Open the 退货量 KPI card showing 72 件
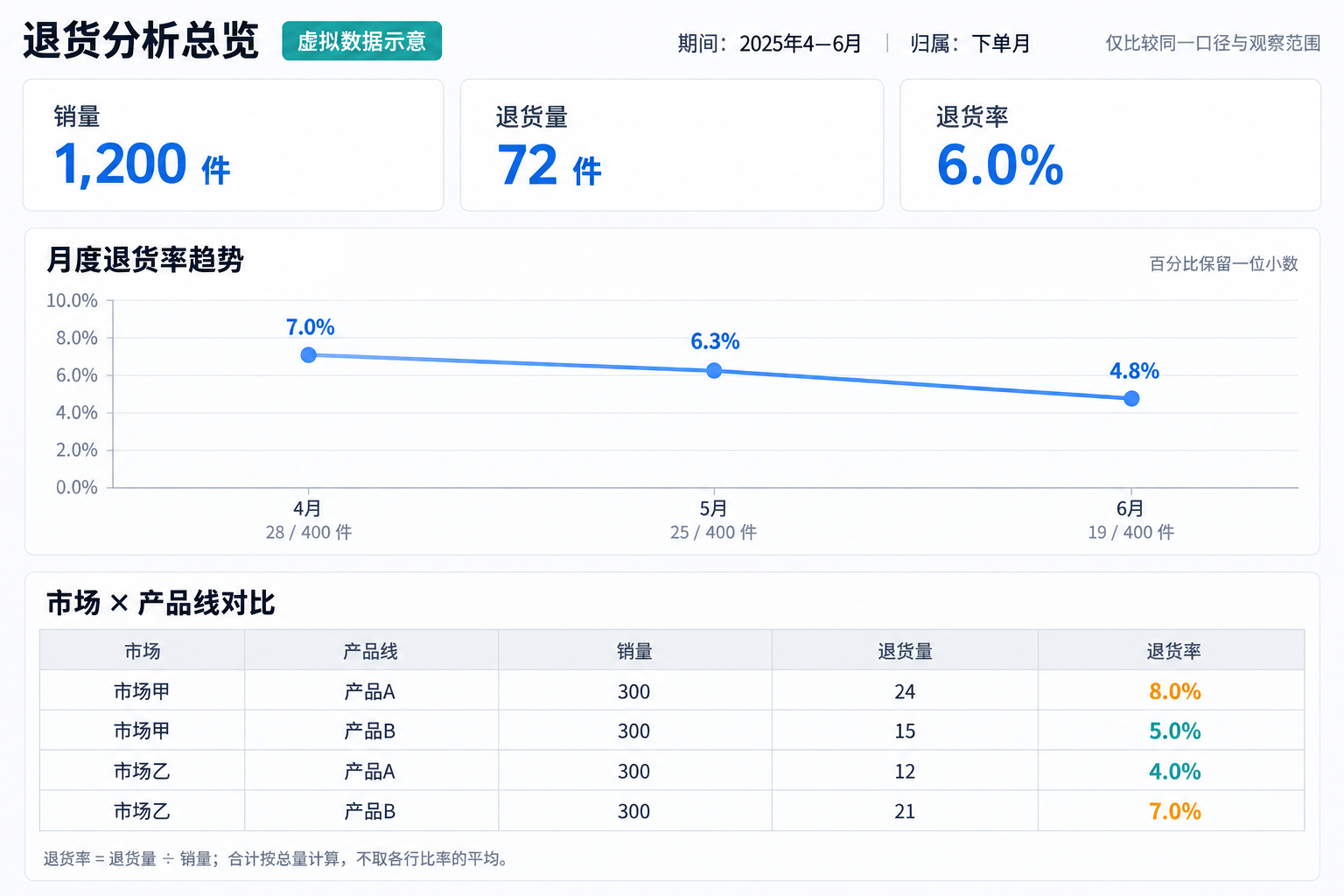1344x896 pixels. pos(672,145)
